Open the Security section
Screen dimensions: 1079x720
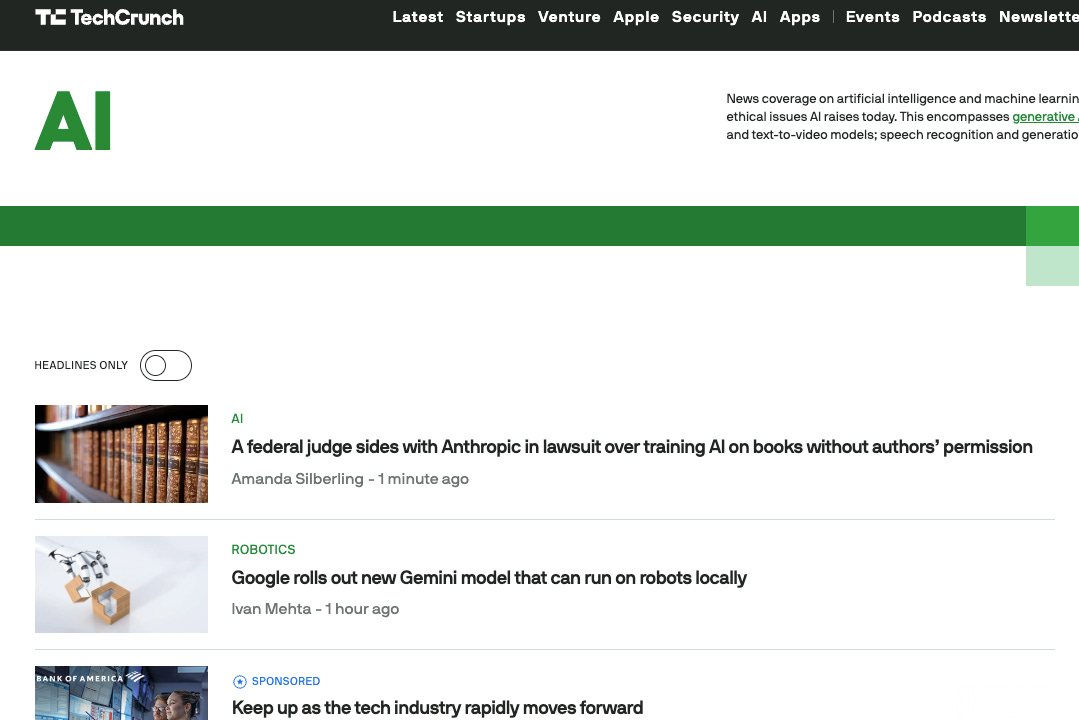(x=705, y=17)
